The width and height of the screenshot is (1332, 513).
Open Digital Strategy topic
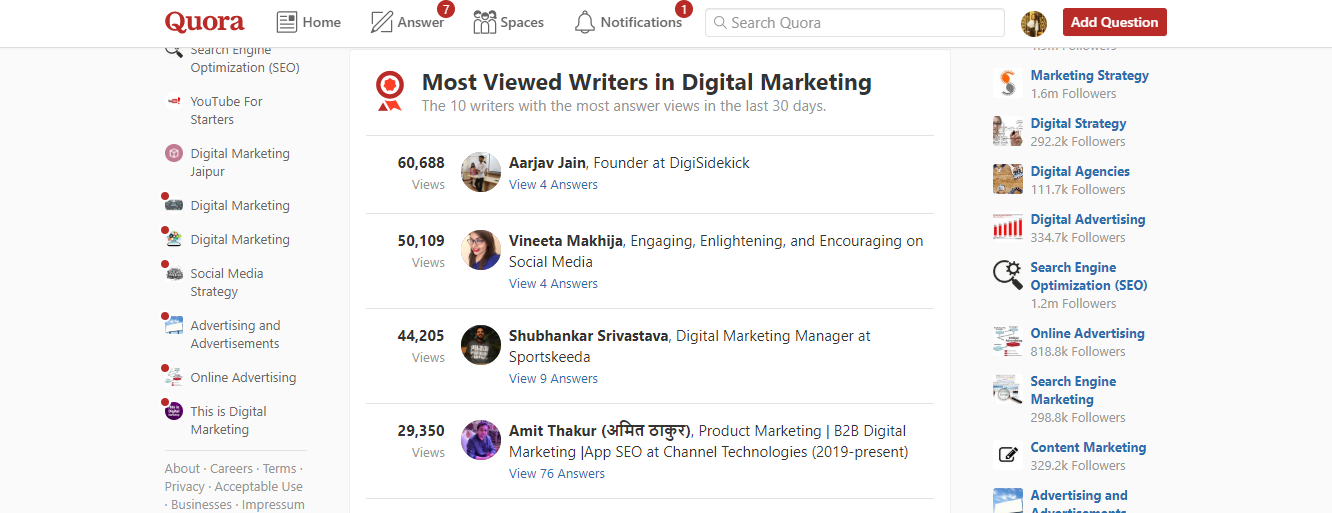click(x=1078, y=123)
